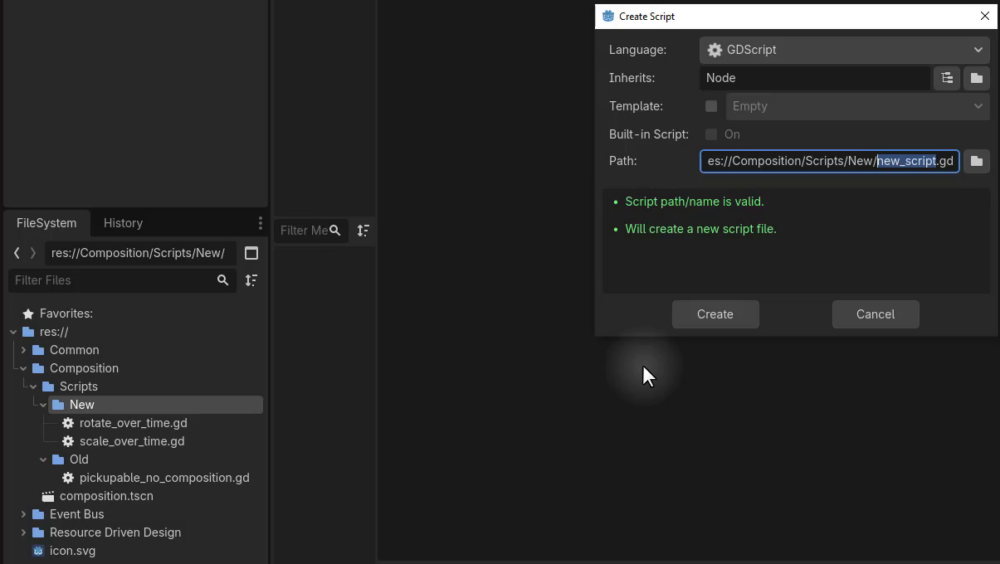Click the script Path input field

click(x=830, y=161)
